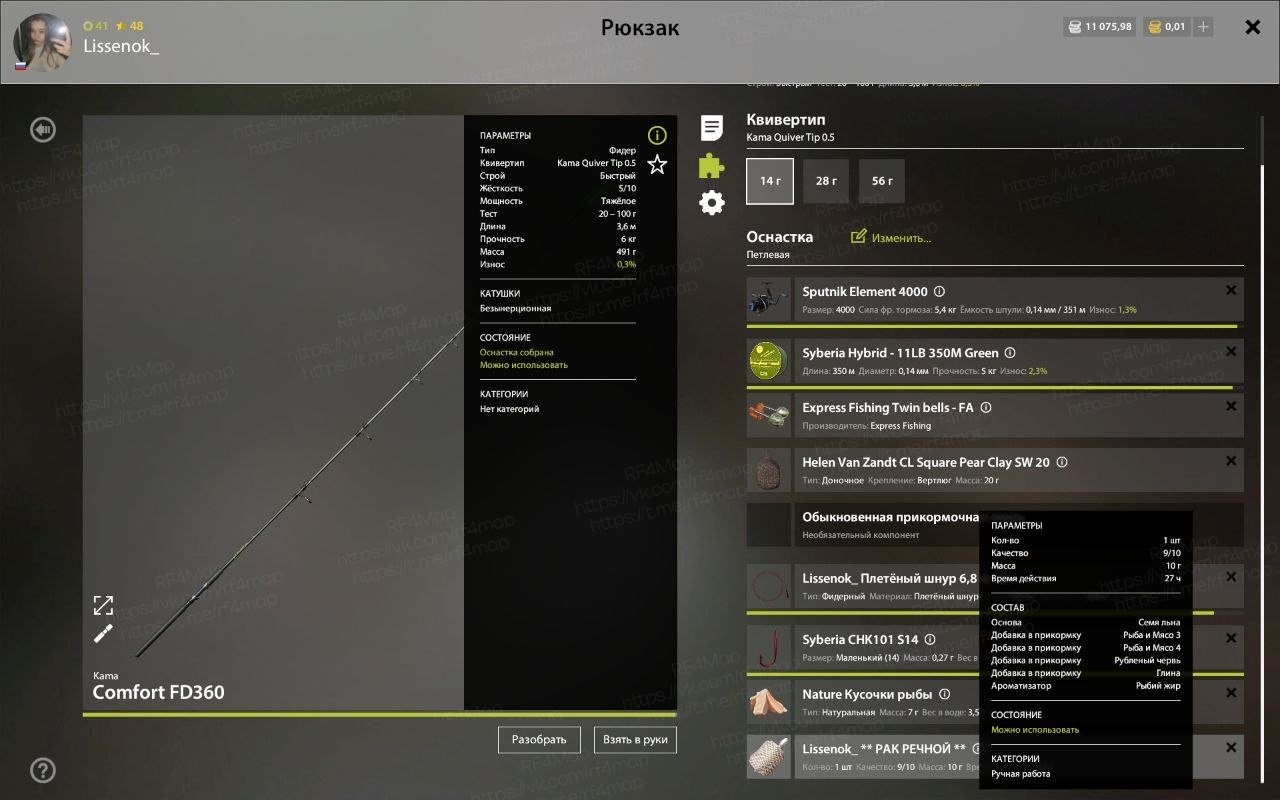
Task: Click the Оснастка собрана status text
Action: (516, 352)
